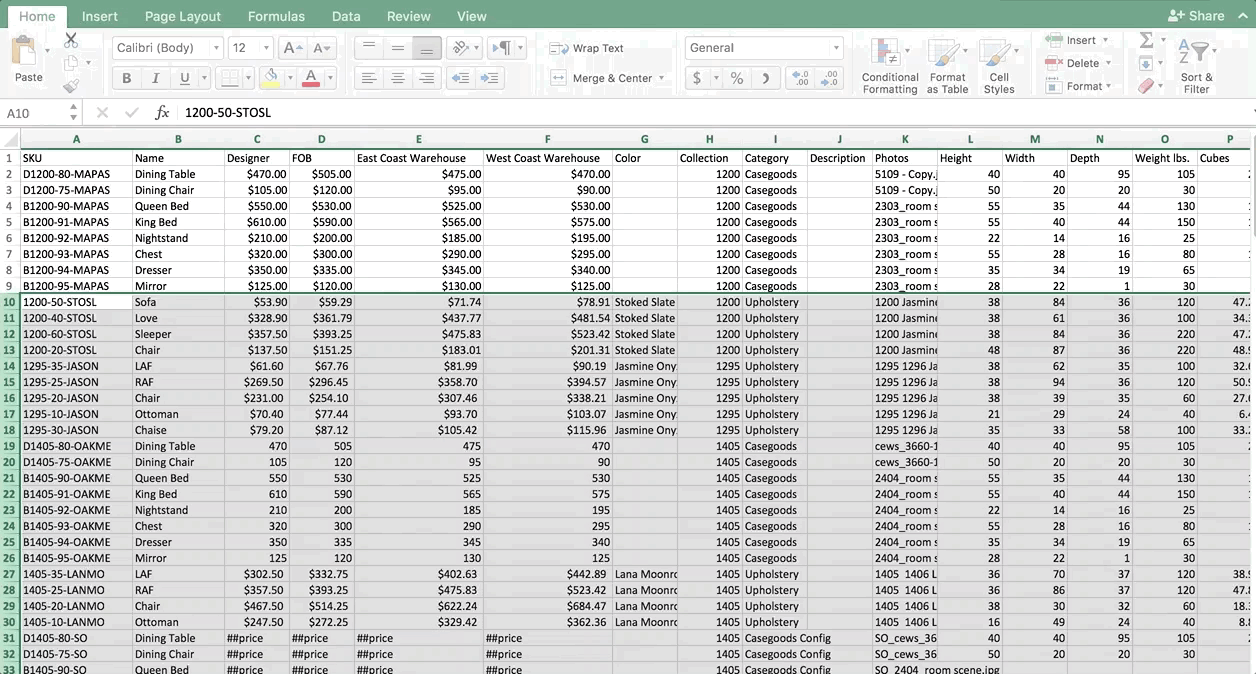The width and height of the screenshot is (1256, 674).
Task: Go to the Formulas tab
Action: 277,16
